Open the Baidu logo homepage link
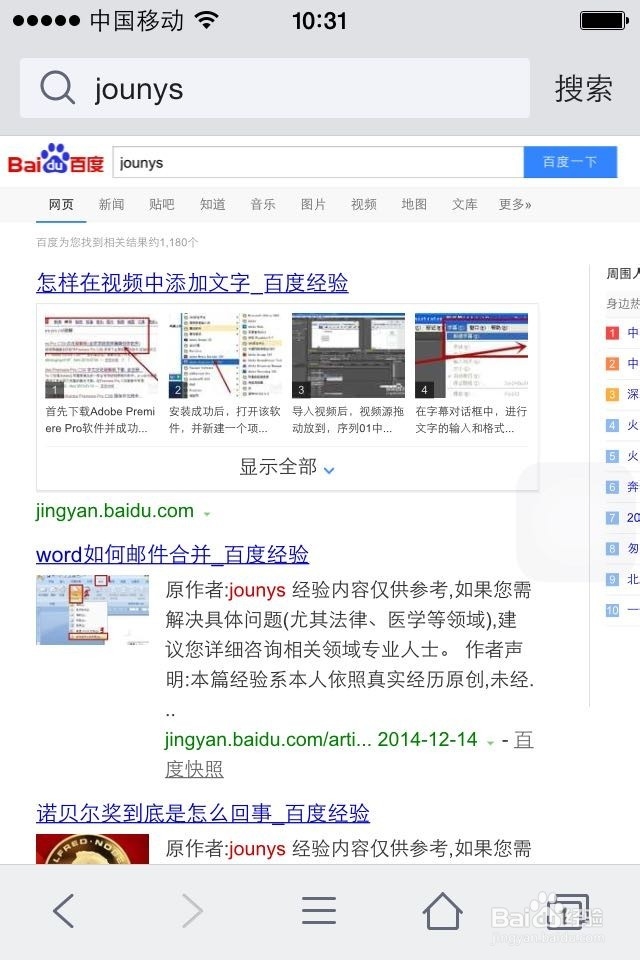This screenshot has height=960, width=640. [55, 160]
